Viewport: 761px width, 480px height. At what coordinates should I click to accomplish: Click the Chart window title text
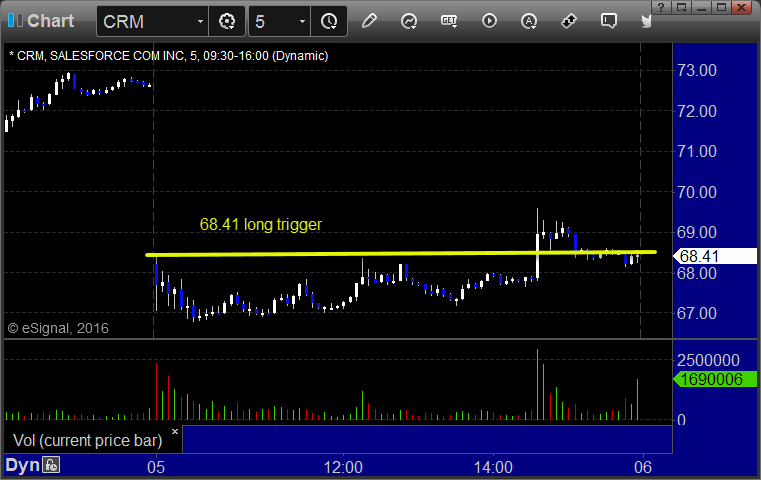point(50,21)
